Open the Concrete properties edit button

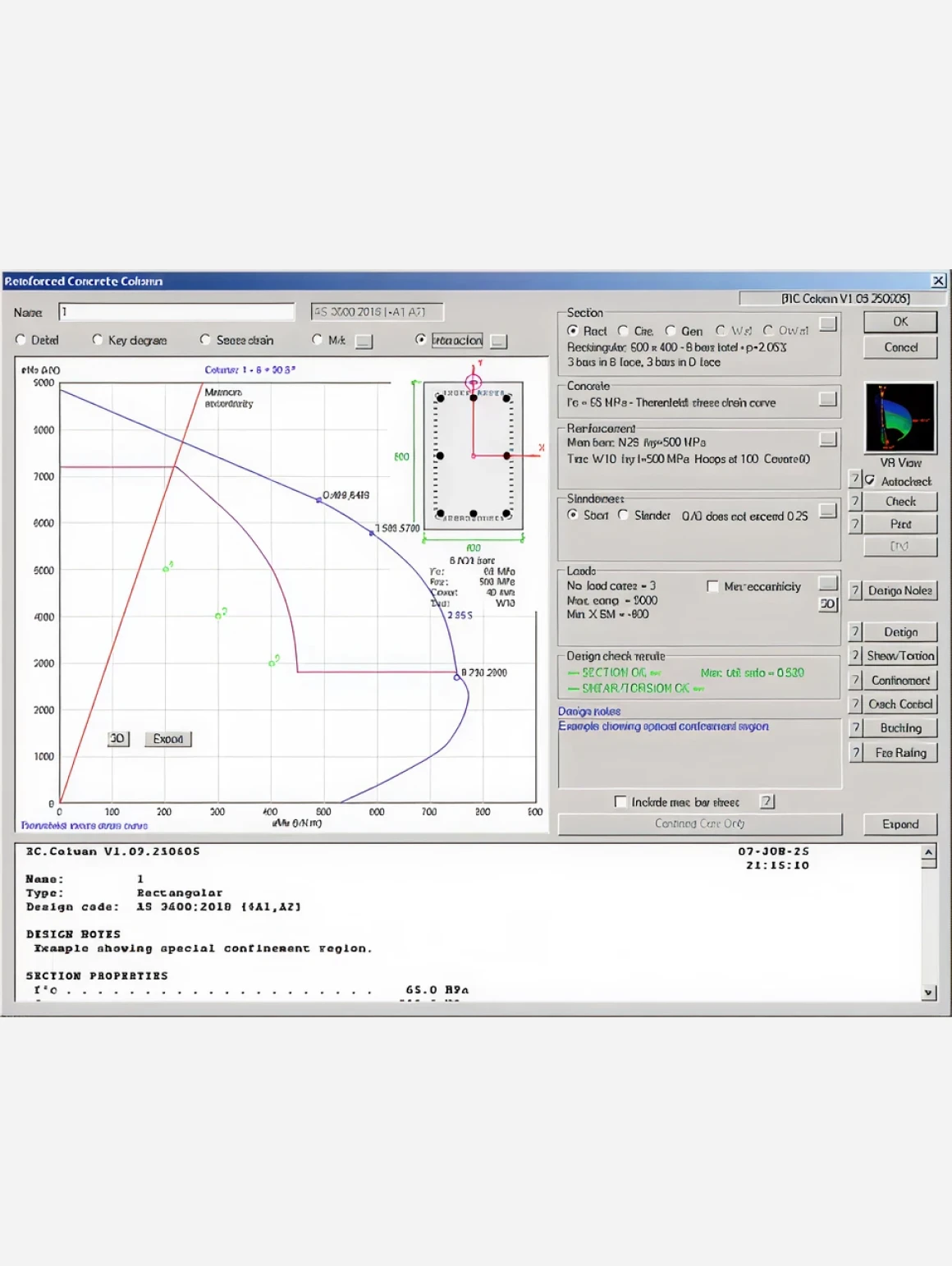click(827, 398)
